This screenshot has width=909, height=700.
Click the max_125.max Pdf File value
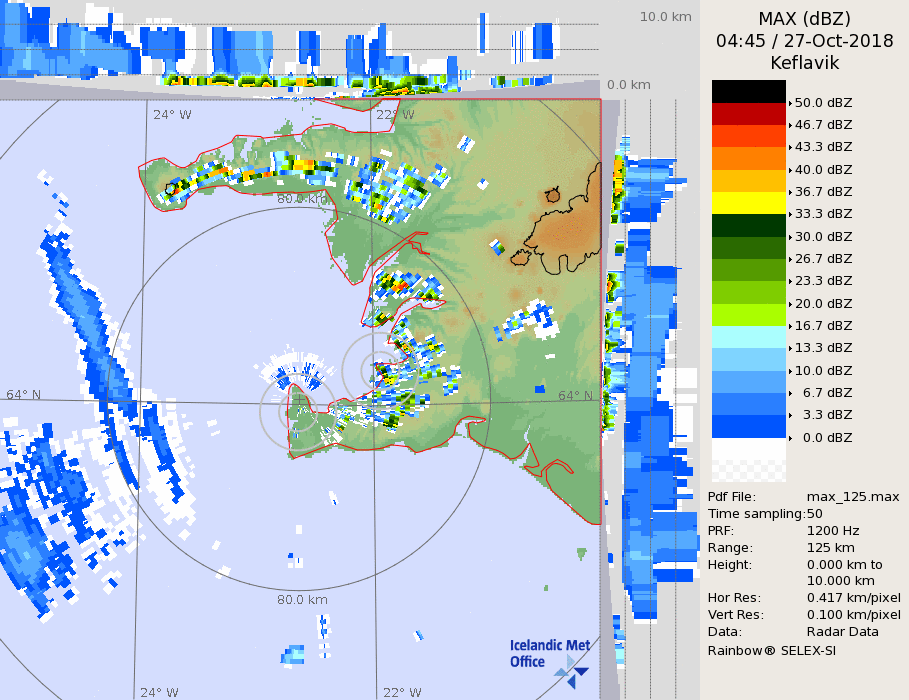click(x=853, y=497)
